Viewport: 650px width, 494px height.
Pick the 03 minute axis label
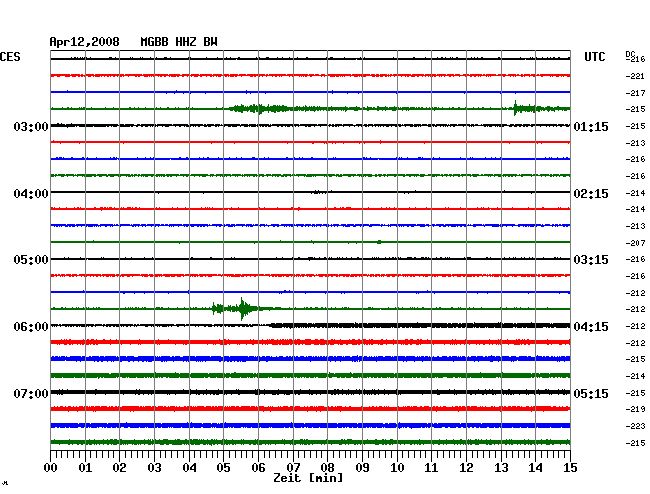click(x=154, y=467)
